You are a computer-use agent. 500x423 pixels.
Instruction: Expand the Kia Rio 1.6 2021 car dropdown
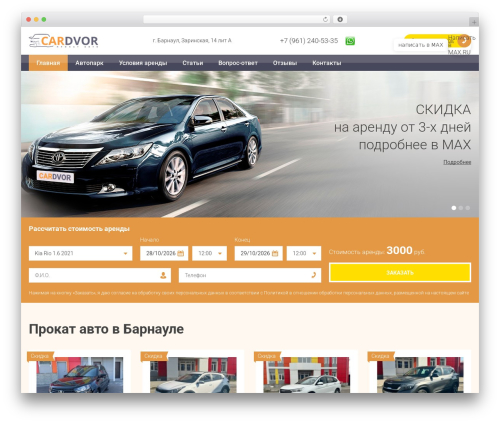pos(80,253)
